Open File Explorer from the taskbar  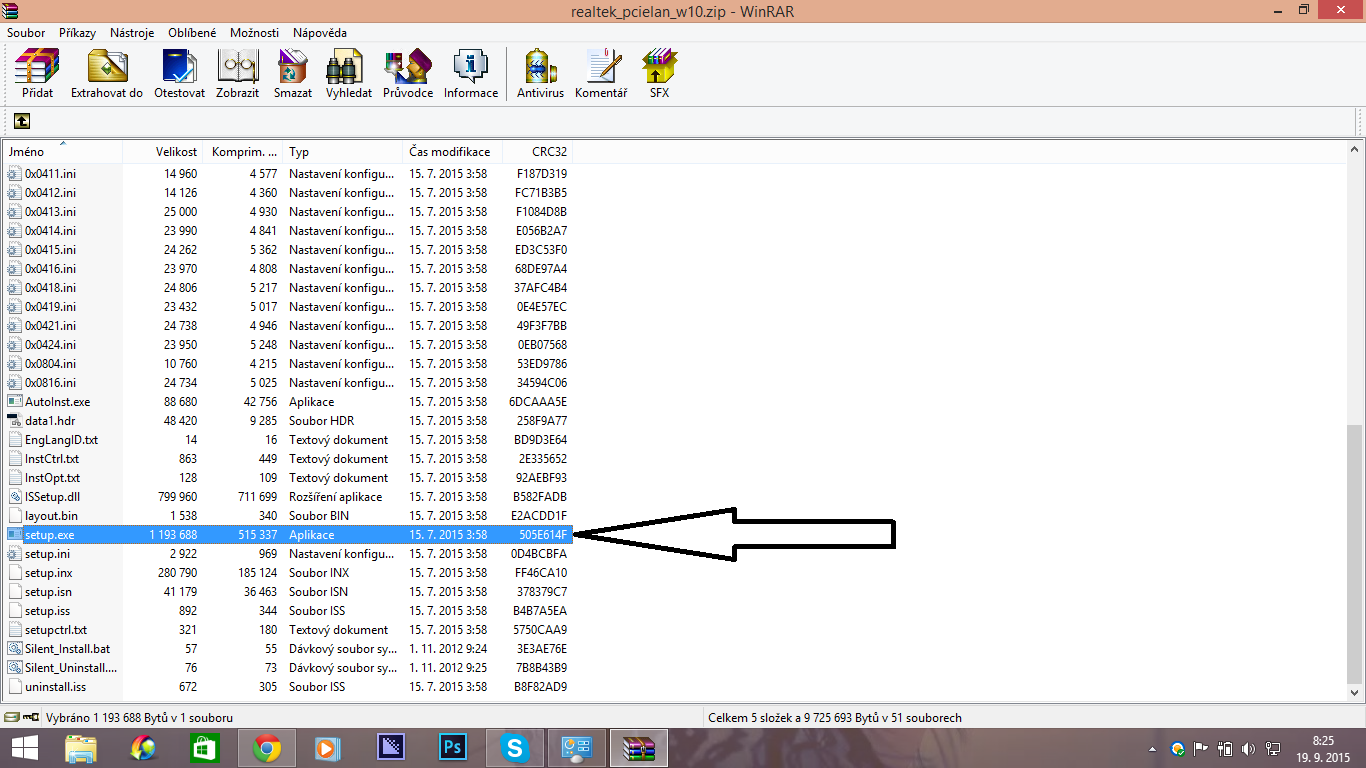(x=82, y=748)
